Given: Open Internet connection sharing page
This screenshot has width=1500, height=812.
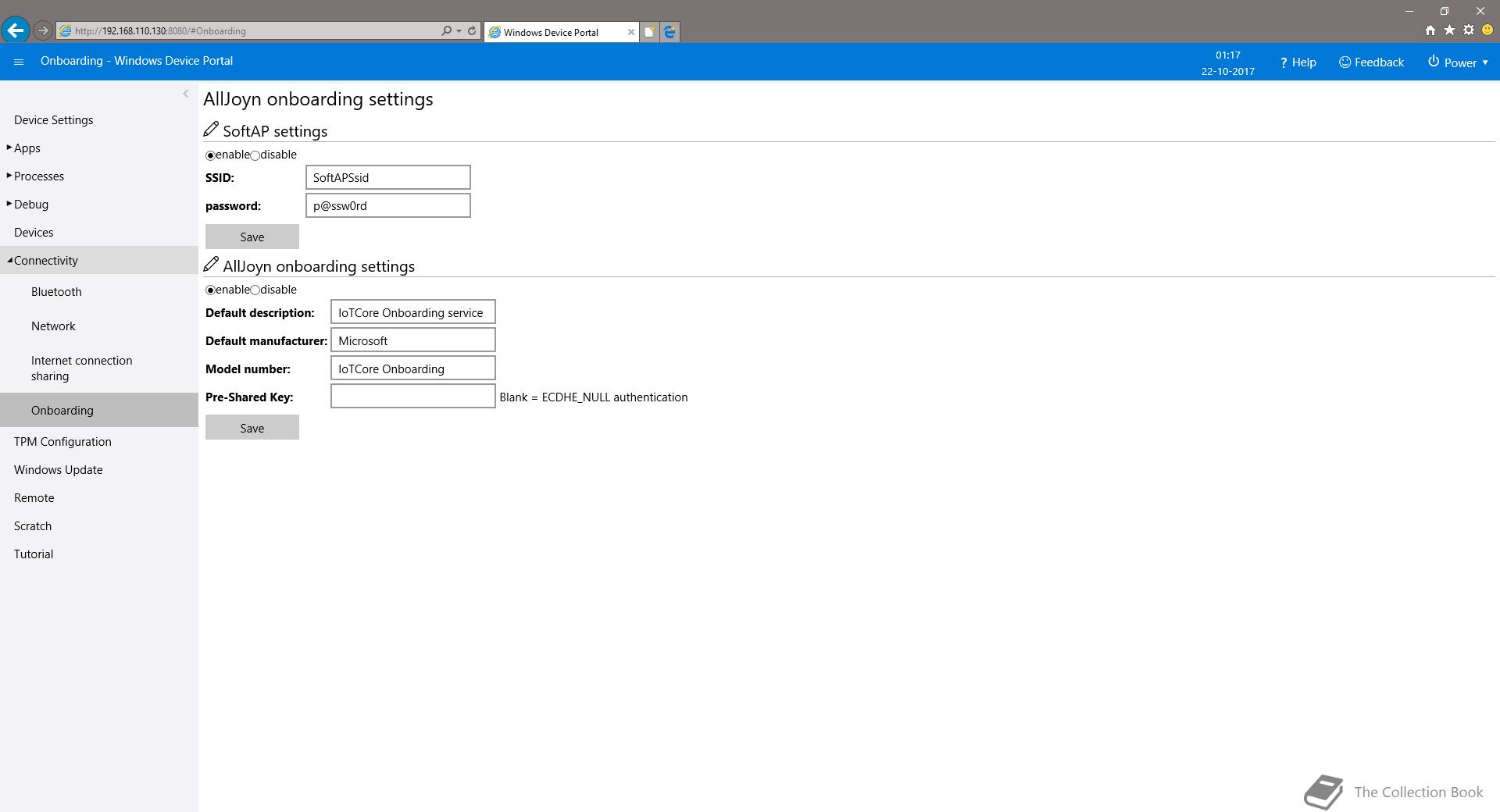Looking at the screenshot, I should (x=81, y=368).
